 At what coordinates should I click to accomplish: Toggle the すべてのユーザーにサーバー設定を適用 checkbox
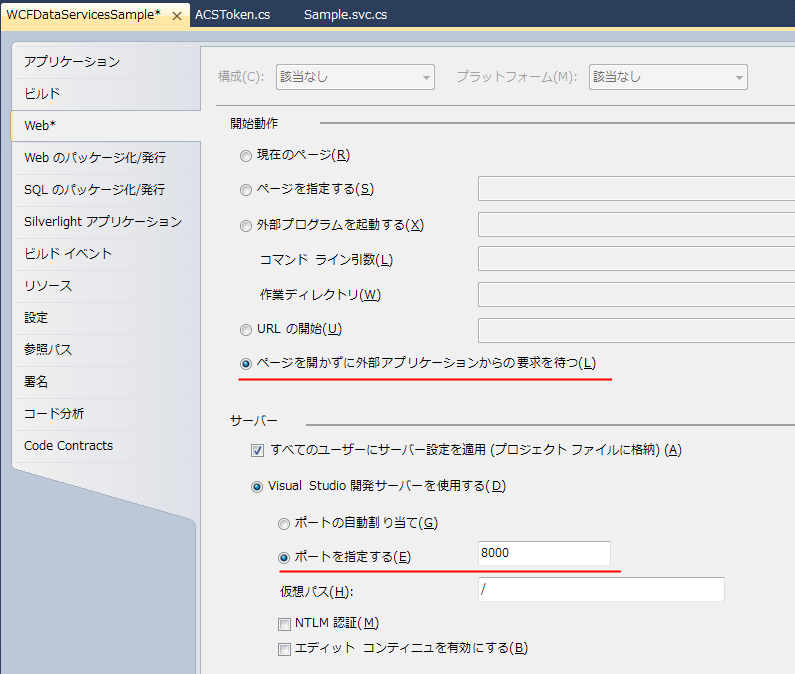point(258,450)
